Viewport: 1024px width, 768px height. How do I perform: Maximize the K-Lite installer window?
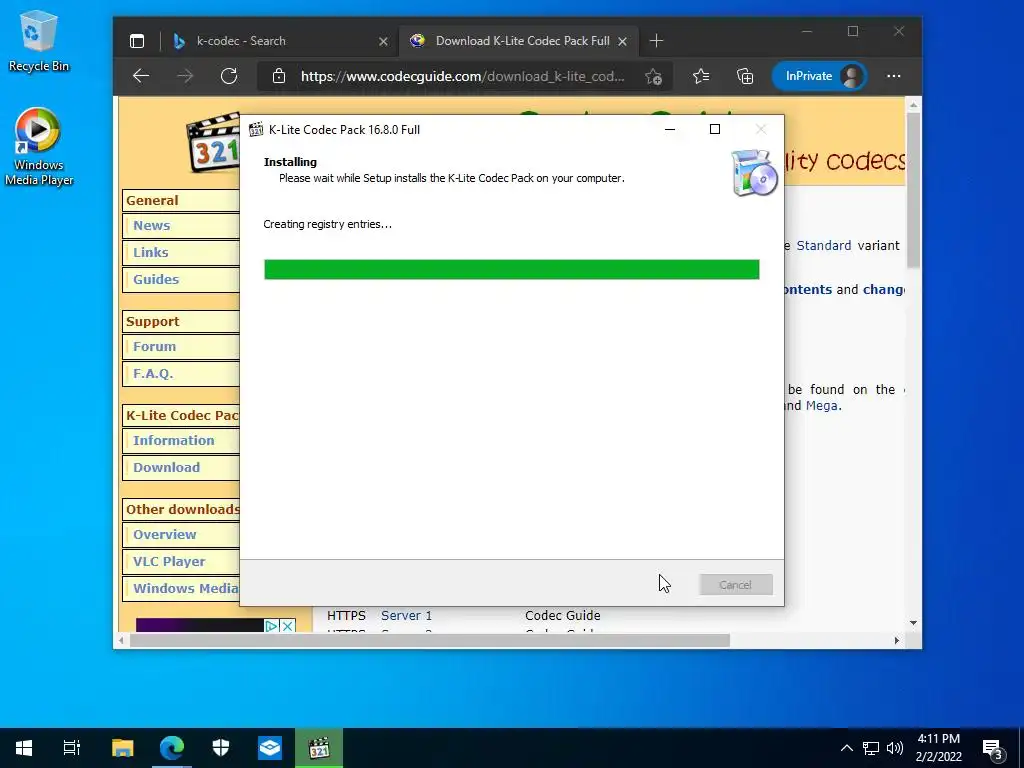coord(715,129)
